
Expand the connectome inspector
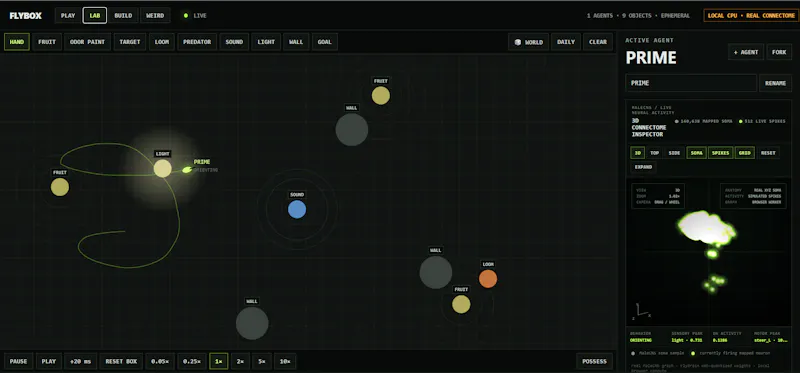(x=643, y=167)
